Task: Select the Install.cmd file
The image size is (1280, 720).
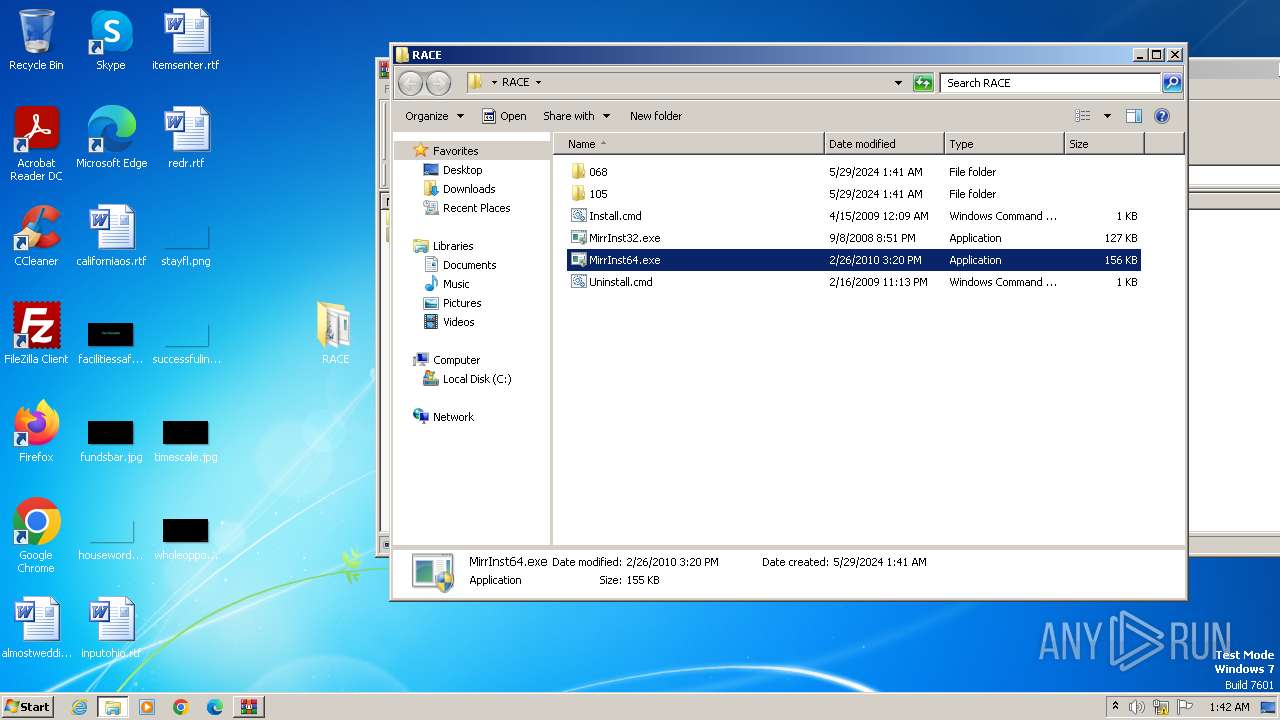Action: click(x=854, y=216)
